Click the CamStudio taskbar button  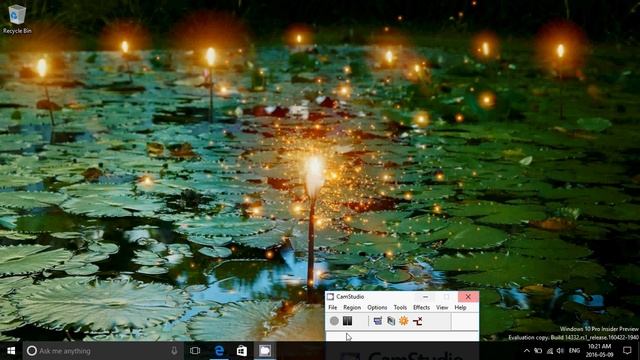[x=265, y=351]
